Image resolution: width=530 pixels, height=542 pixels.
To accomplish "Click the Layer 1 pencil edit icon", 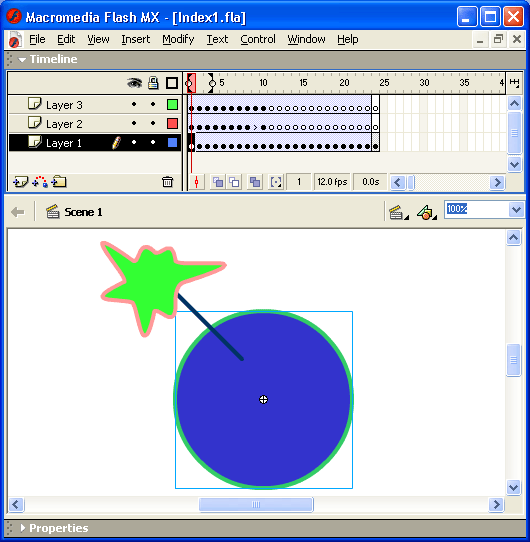I will pyautogui.click(x=117, y=142).
